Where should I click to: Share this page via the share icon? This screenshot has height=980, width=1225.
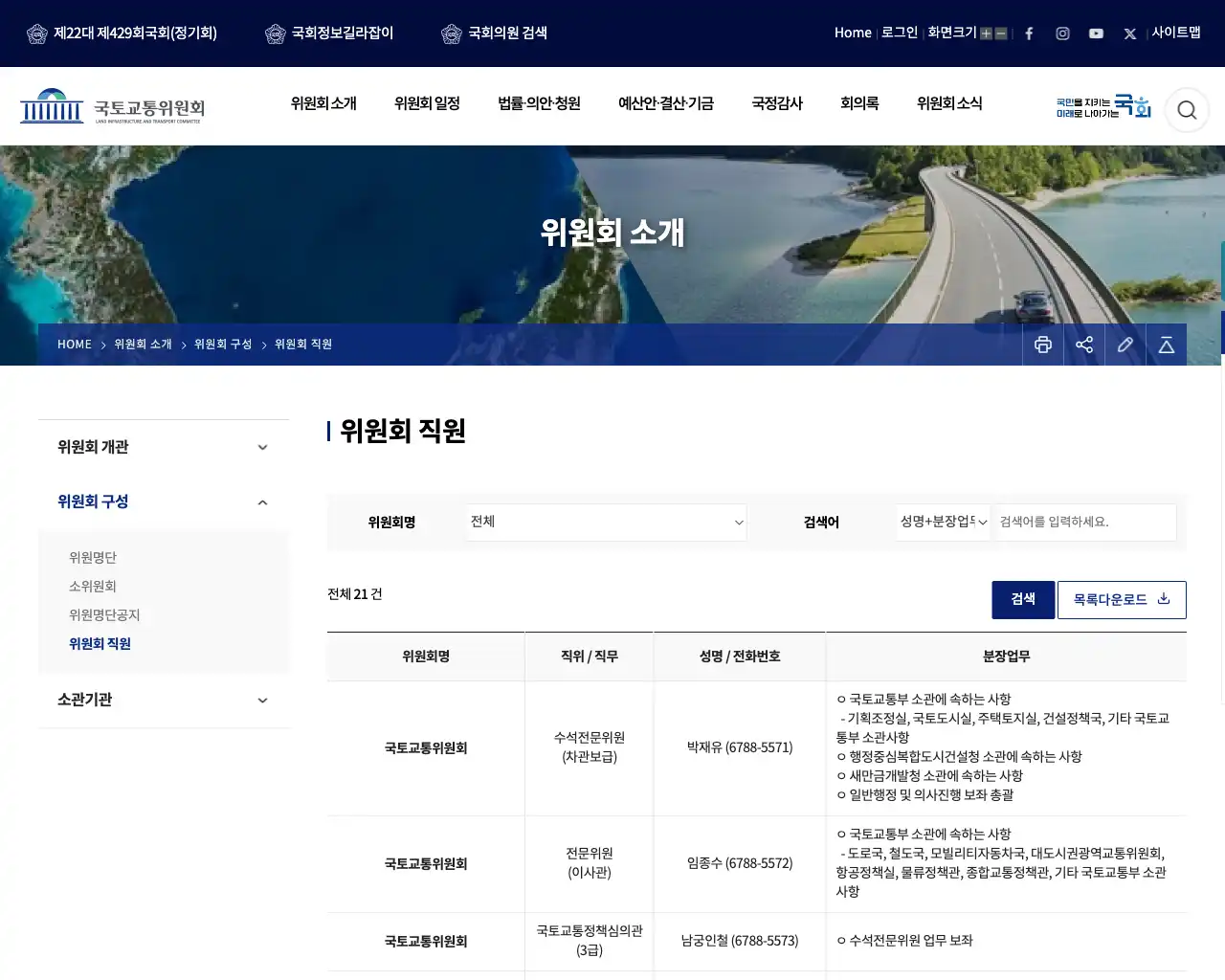1084,345
